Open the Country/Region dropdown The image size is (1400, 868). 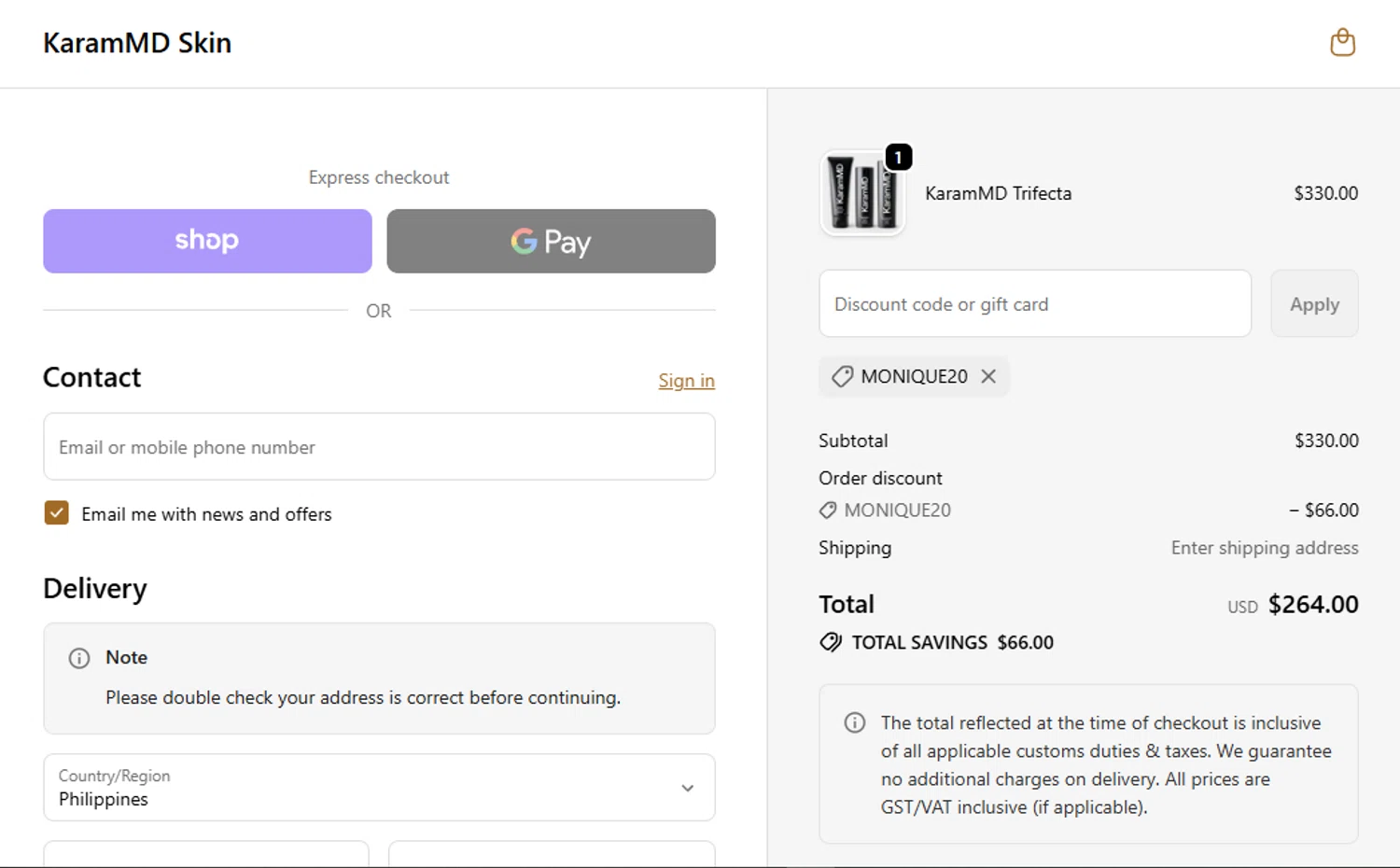point(379,788)
